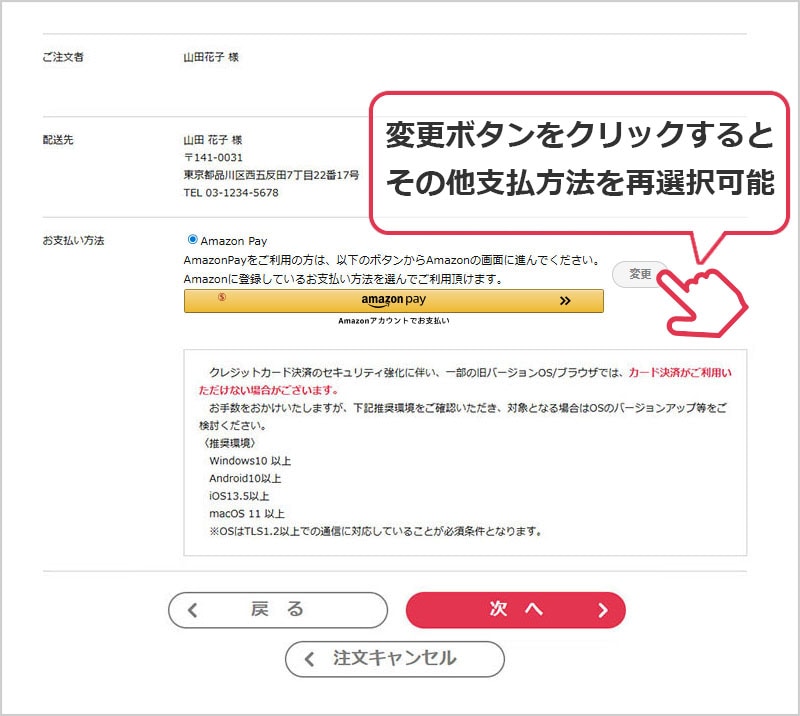Click the double chevron on Amazon Pay button
The height and width of the screenshot is (716, 800).
tap(565, 300)
